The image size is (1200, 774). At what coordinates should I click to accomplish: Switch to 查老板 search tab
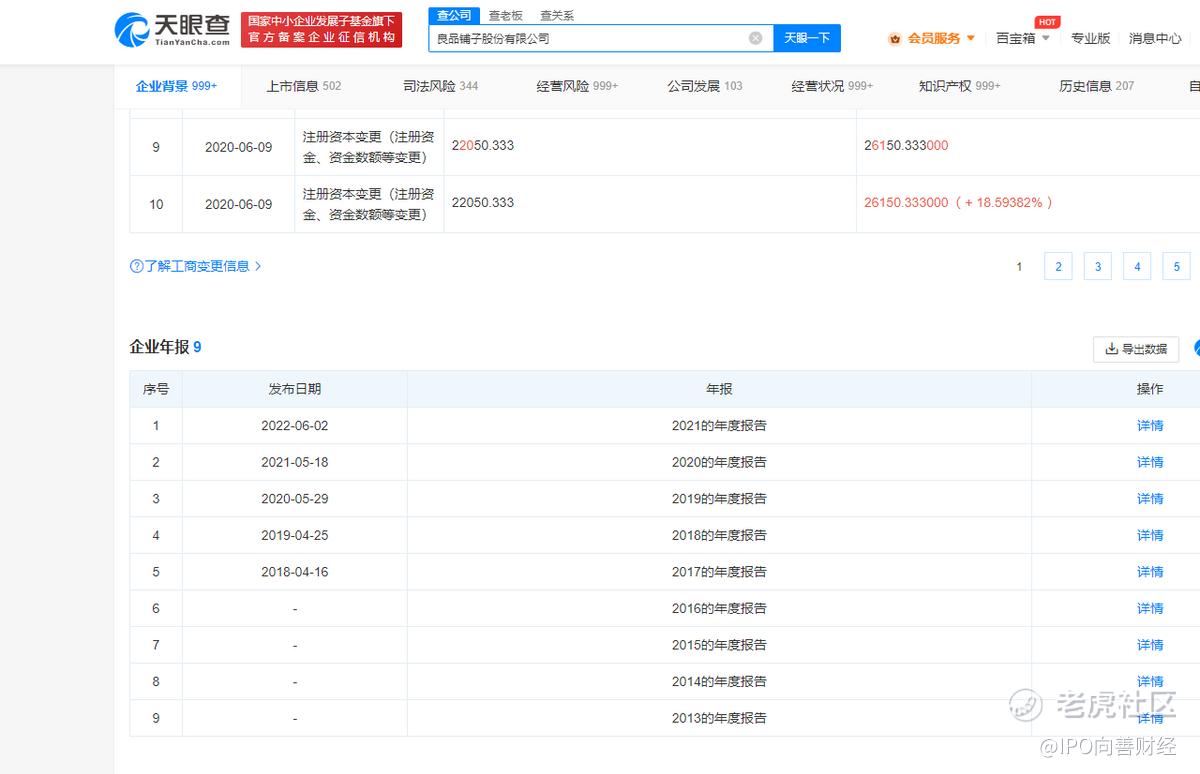point(505,16)
